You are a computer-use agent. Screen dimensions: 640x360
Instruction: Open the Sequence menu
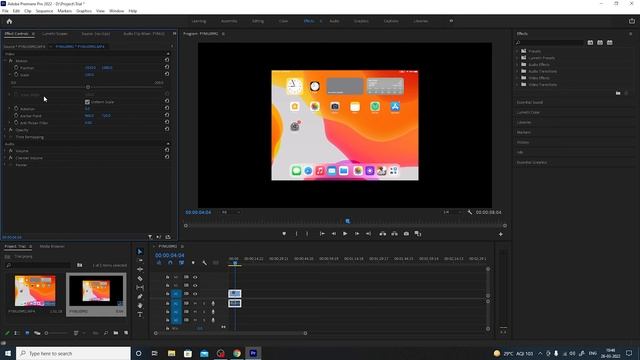tap(44, 11)
